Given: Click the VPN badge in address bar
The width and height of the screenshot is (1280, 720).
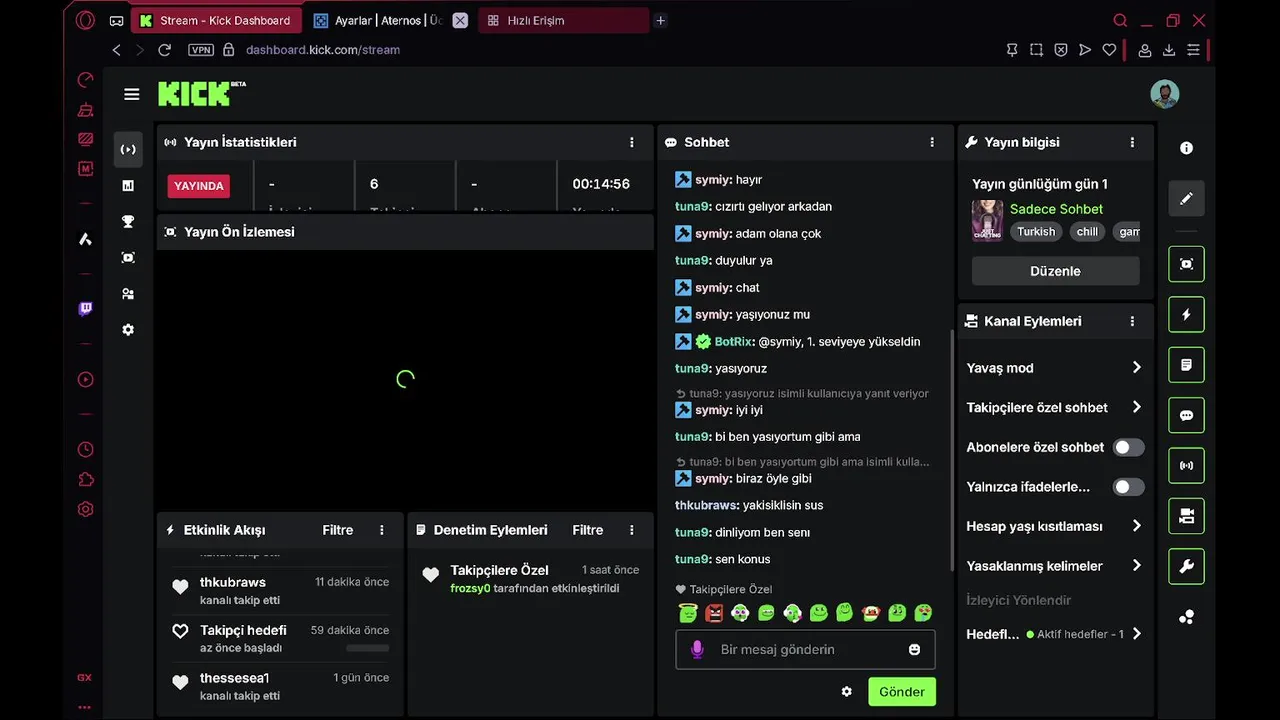Looking at the screenshot, I should click(x=200, y=49).
